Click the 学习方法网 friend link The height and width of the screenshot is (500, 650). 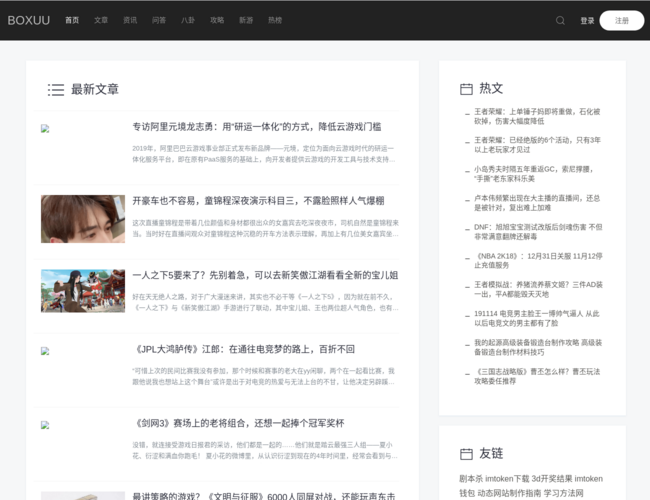(x=564, y=493)
